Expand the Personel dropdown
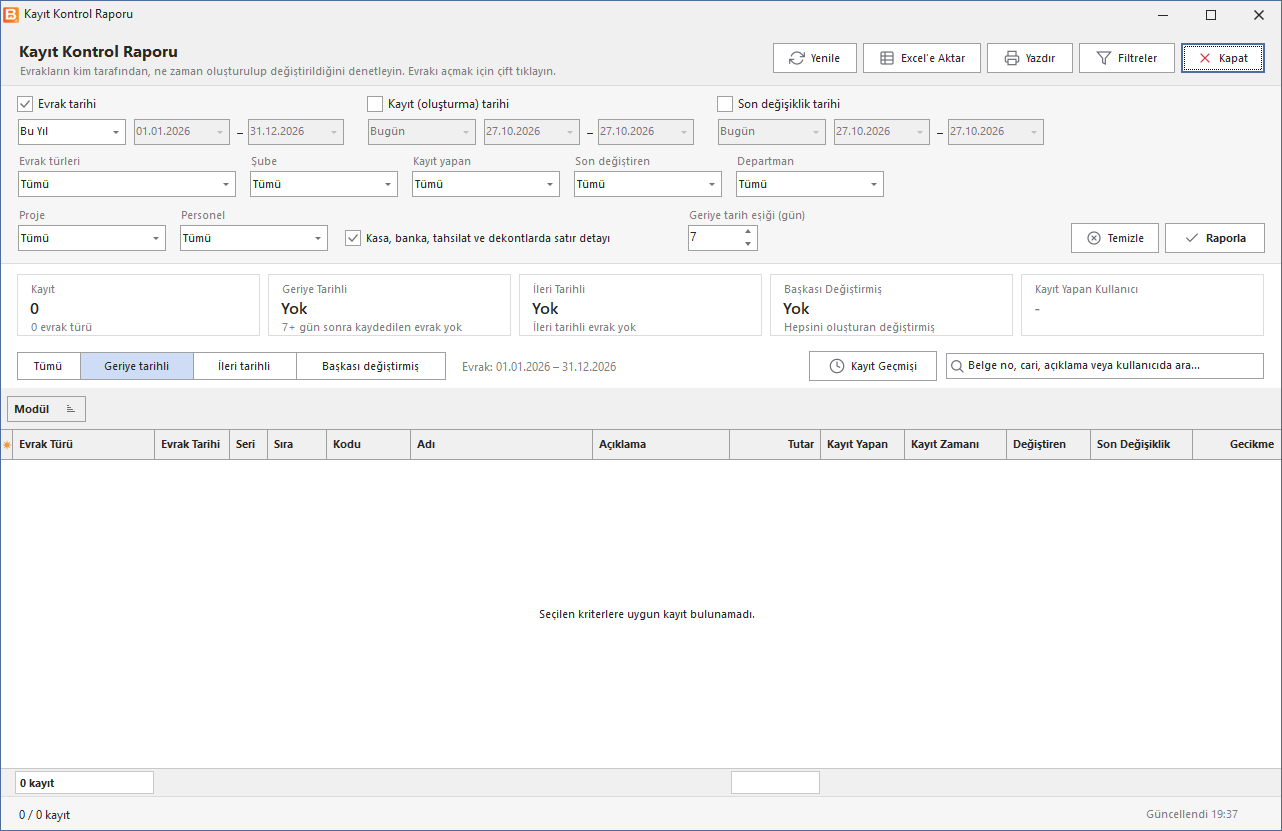 click(x=254, y=238)
